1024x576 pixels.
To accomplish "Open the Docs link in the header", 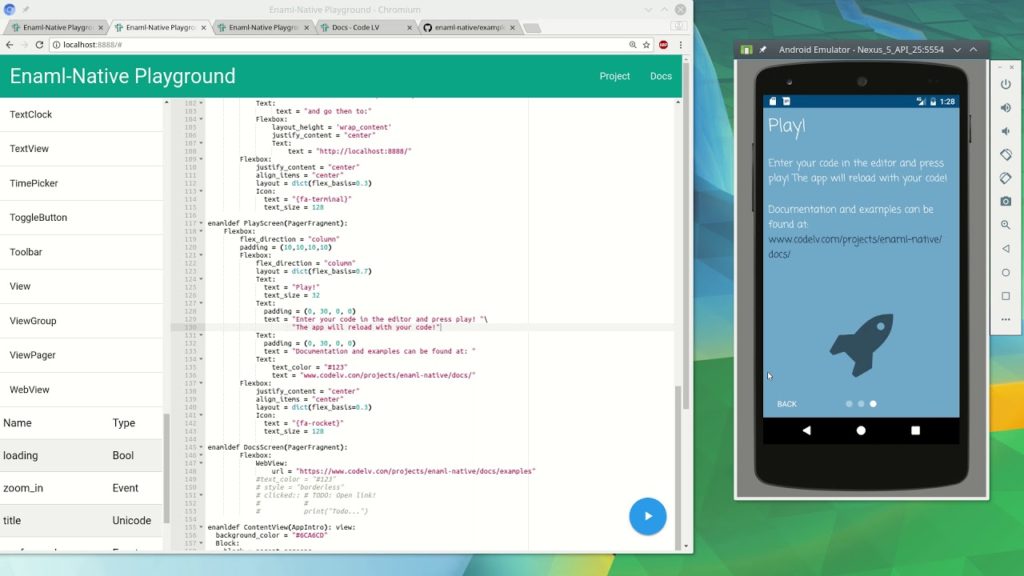I will pyautogui.click(x=661, y=76).
